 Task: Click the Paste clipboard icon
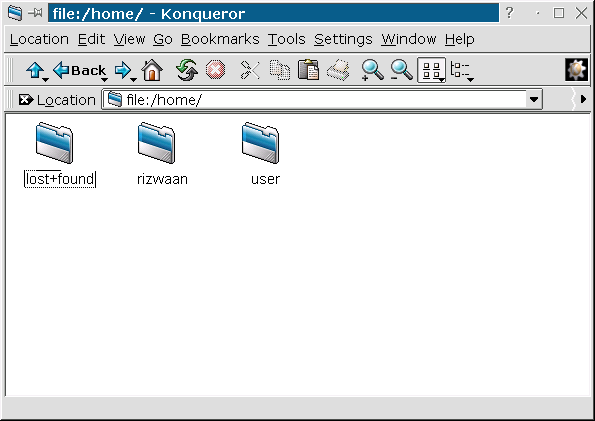click(308, 69)
